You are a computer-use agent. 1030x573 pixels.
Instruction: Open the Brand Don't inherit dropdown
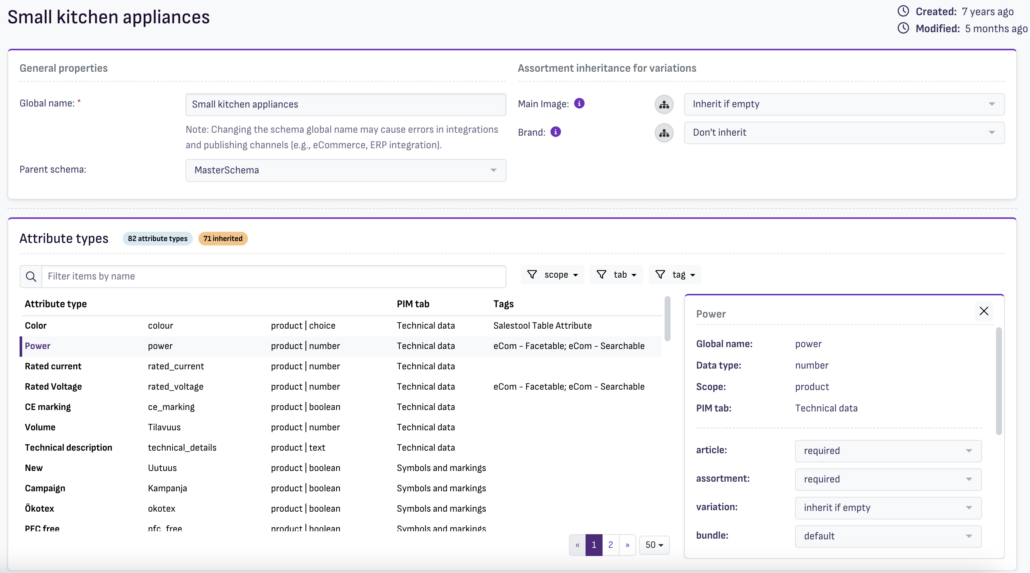point(844,133)
